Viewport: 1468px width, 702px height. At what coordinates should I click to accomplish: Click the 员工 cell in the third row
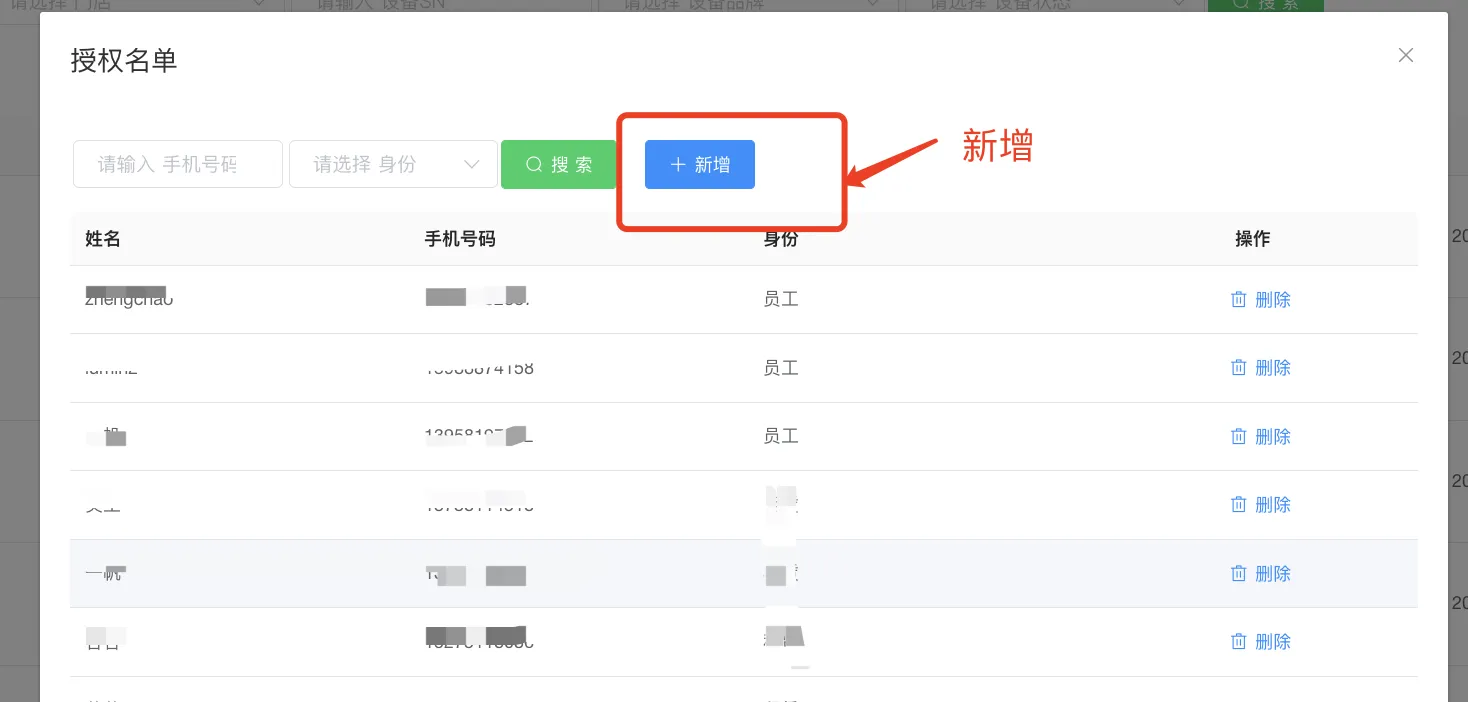[781, 436]
